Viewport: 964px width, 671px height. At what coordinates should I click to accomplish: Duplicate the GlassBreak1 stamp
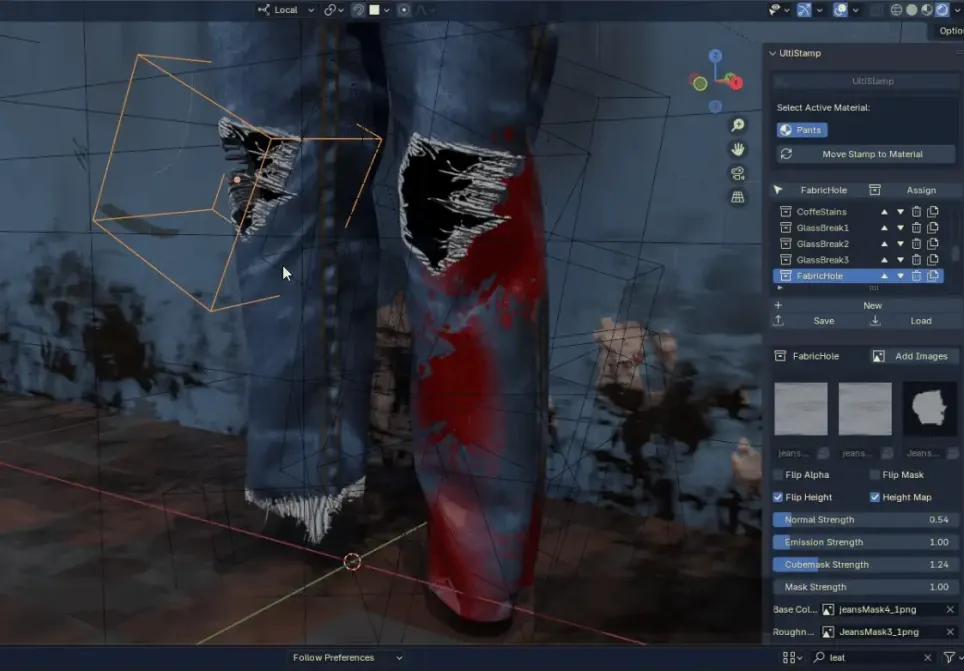click(x=933, y=228)
